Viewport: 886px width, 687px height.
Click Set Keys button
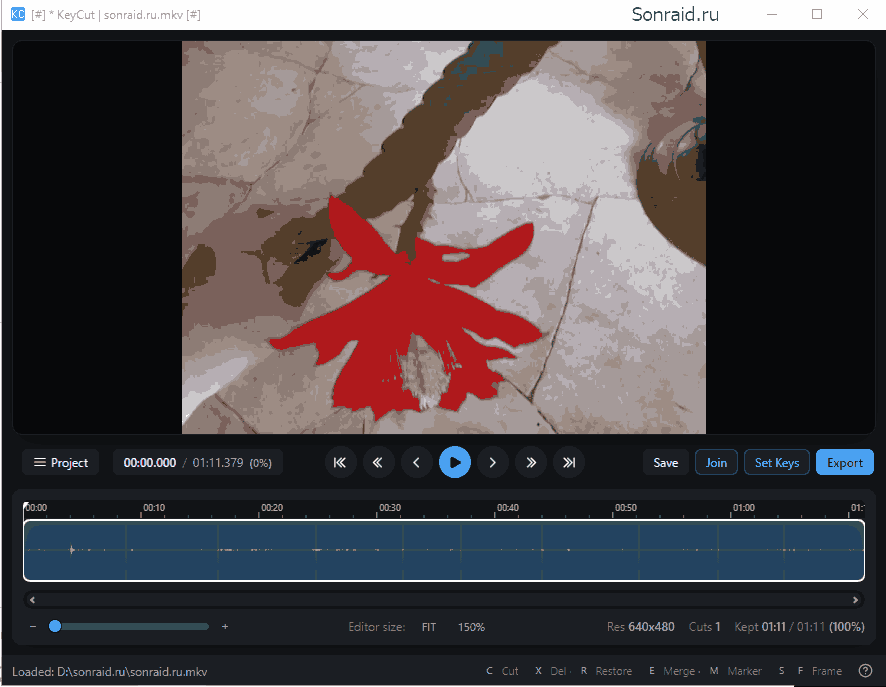(x=777, y=463)
